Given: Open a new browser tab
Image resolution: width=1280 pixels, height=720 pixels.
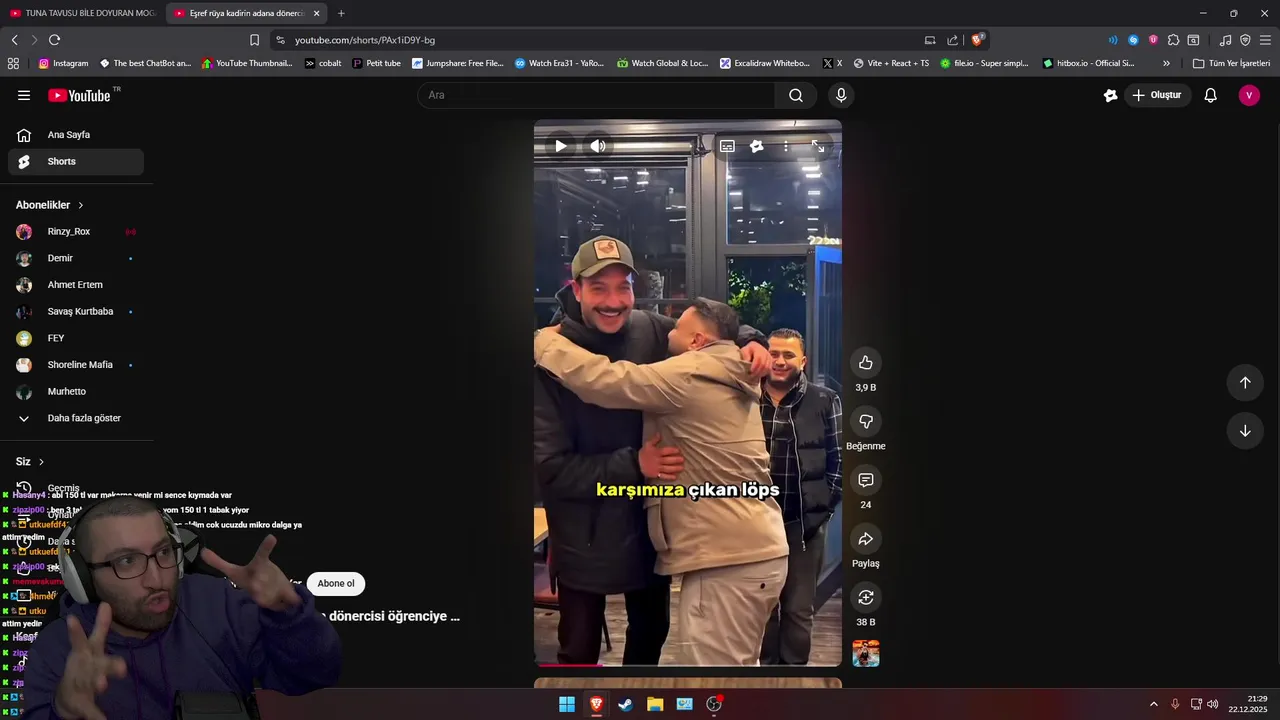Looking at the screenshot, I should (341, 13).
